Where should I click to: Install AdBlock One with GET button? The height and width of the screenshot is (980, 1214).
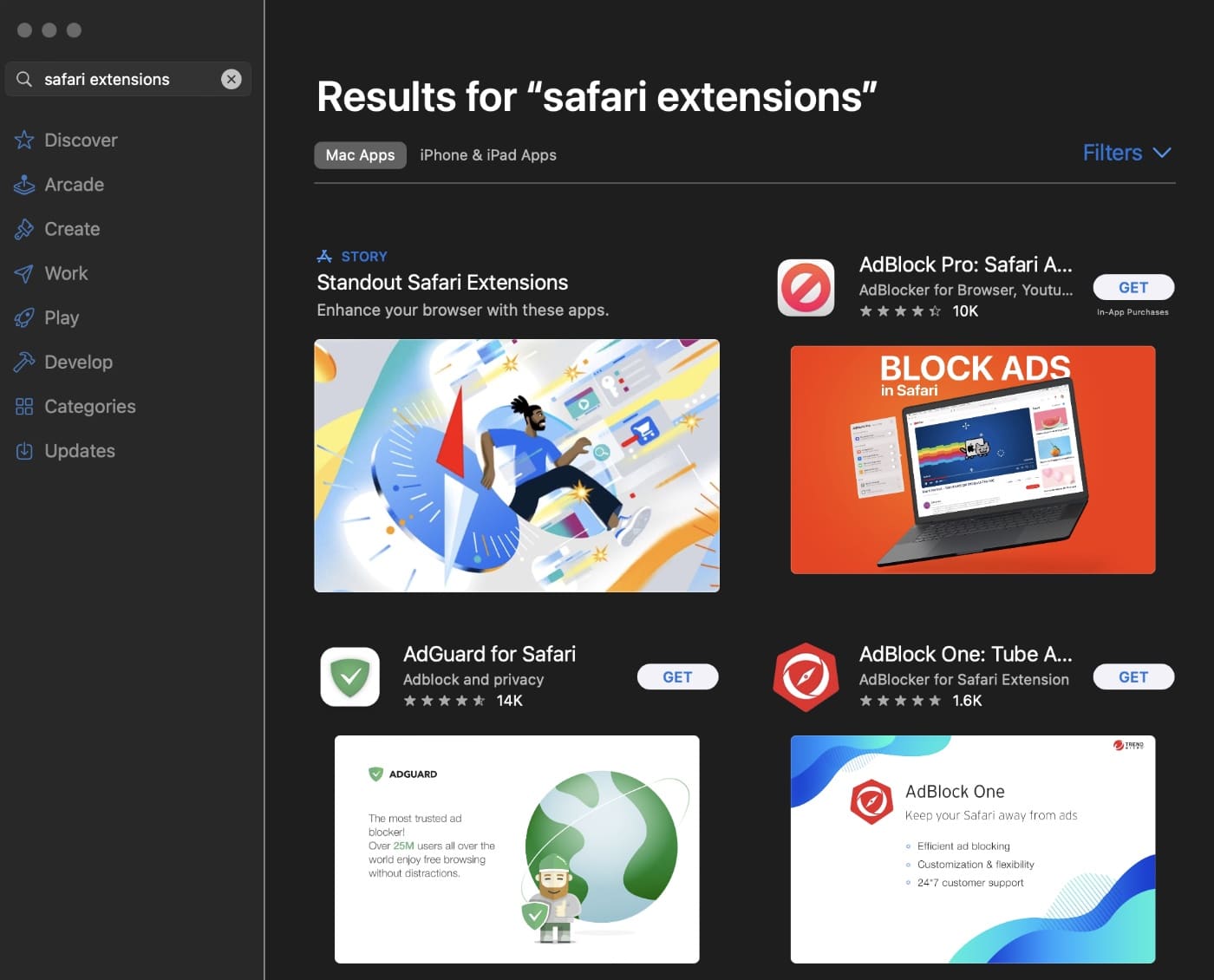point(1132,677)
